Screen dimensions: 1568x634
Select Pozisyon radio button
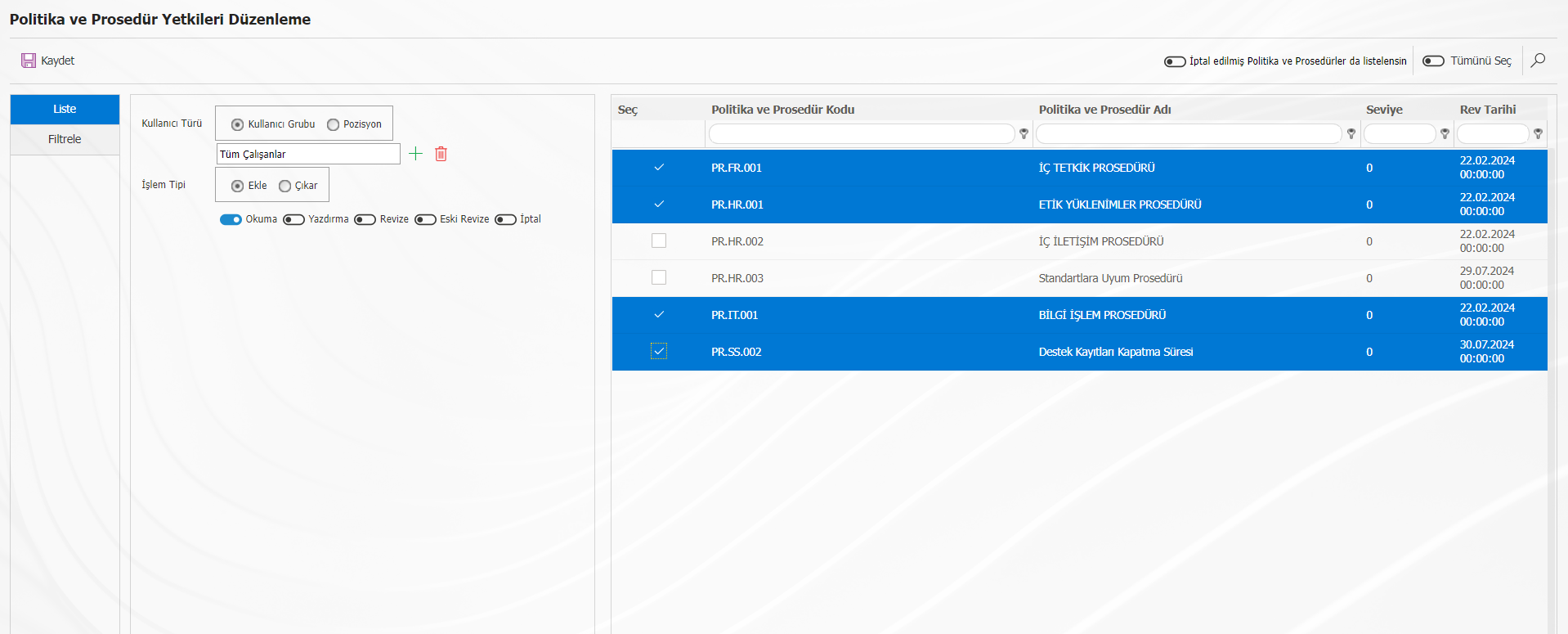(x=333, y=124)
